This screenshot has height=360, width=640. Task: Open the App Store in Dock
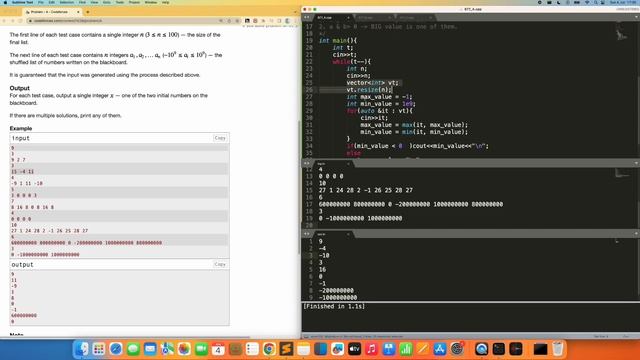(440, 349)
